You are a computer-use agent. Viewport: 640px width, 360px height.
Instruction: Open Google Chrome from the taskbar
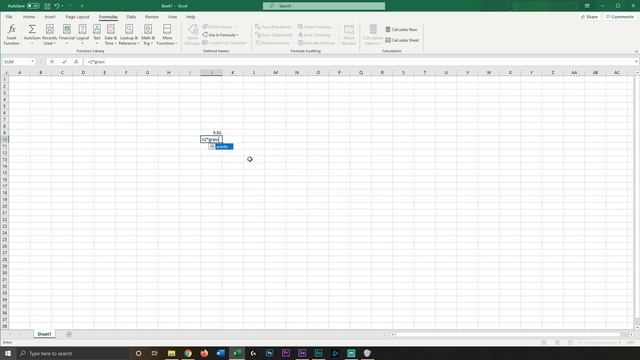(x=188, y=353)
